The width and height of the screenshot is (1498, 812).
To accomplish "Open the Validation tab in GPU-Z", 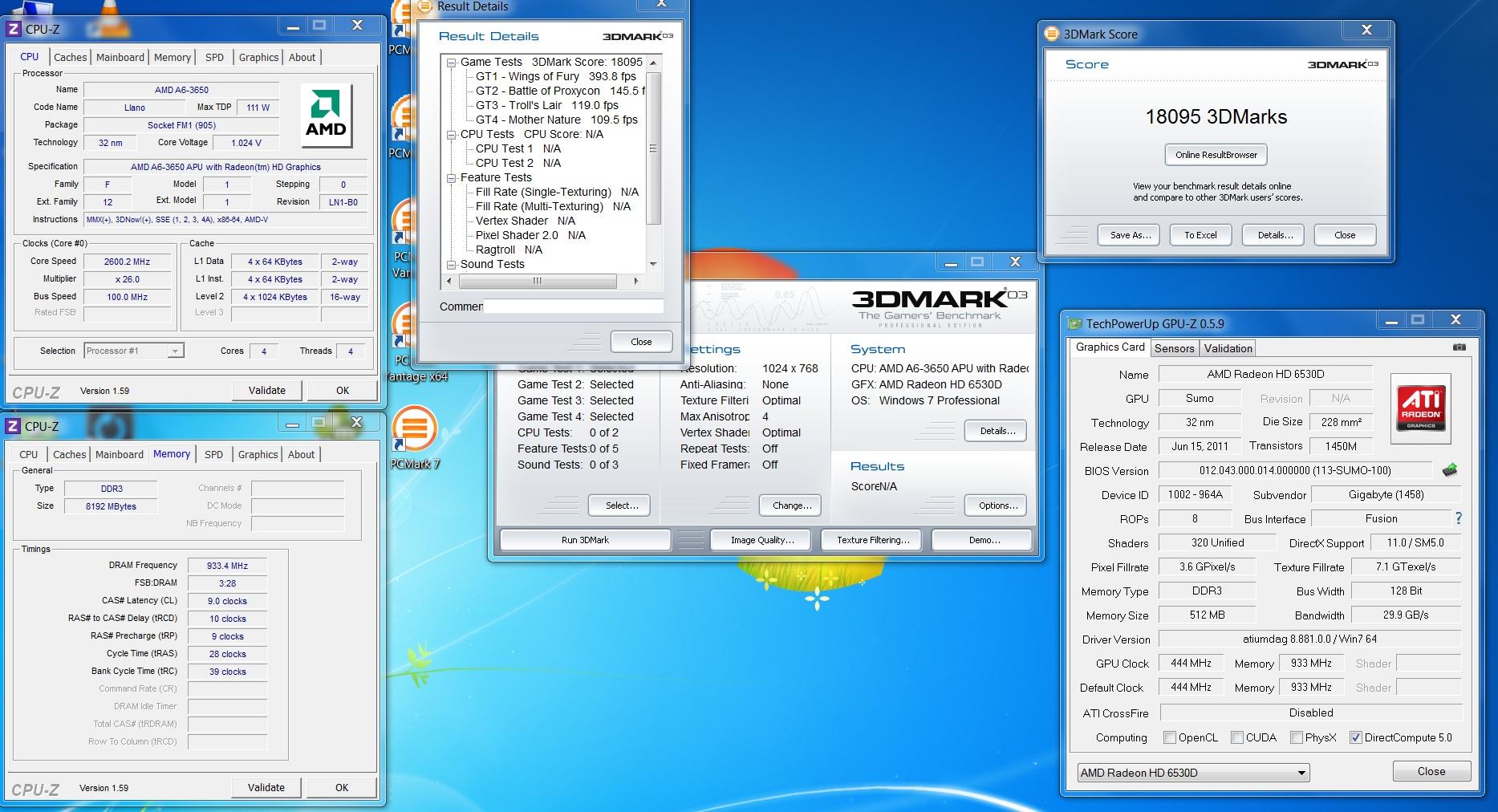I will click(1228, 348).
